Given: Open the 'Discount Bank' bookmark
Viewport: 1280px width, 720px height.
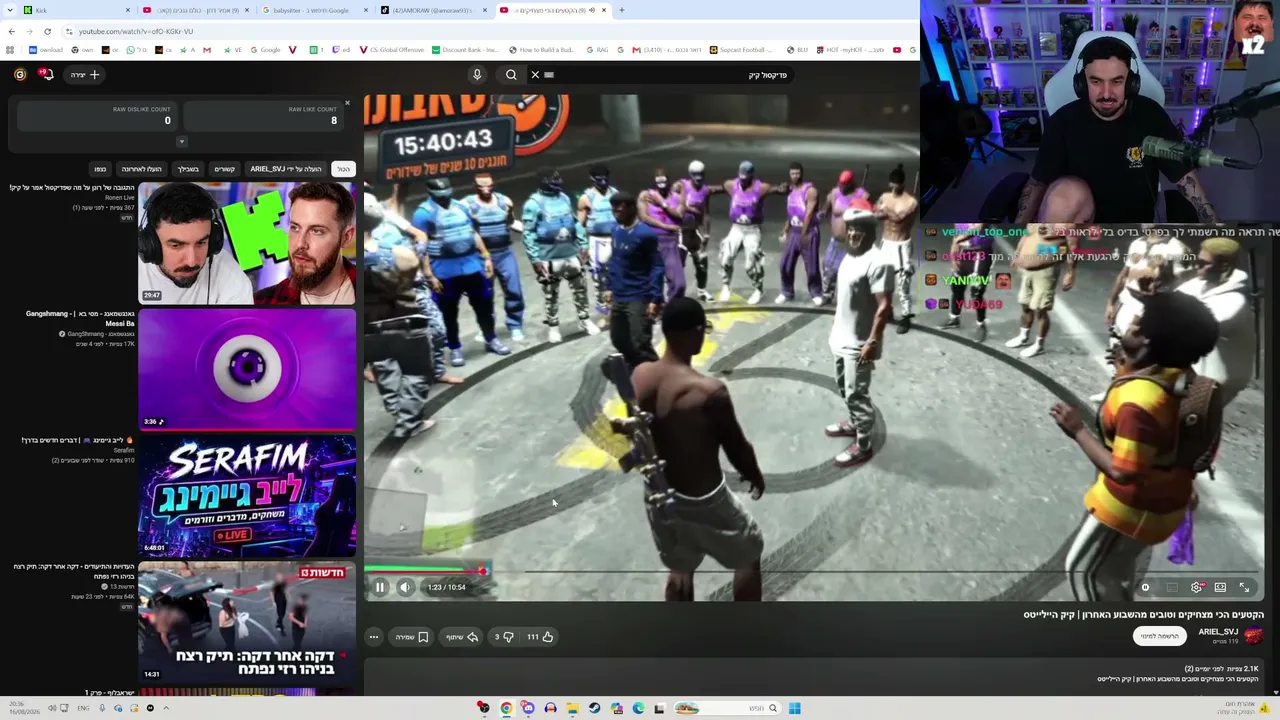Looking at the screenshot, I should [465, 50].
